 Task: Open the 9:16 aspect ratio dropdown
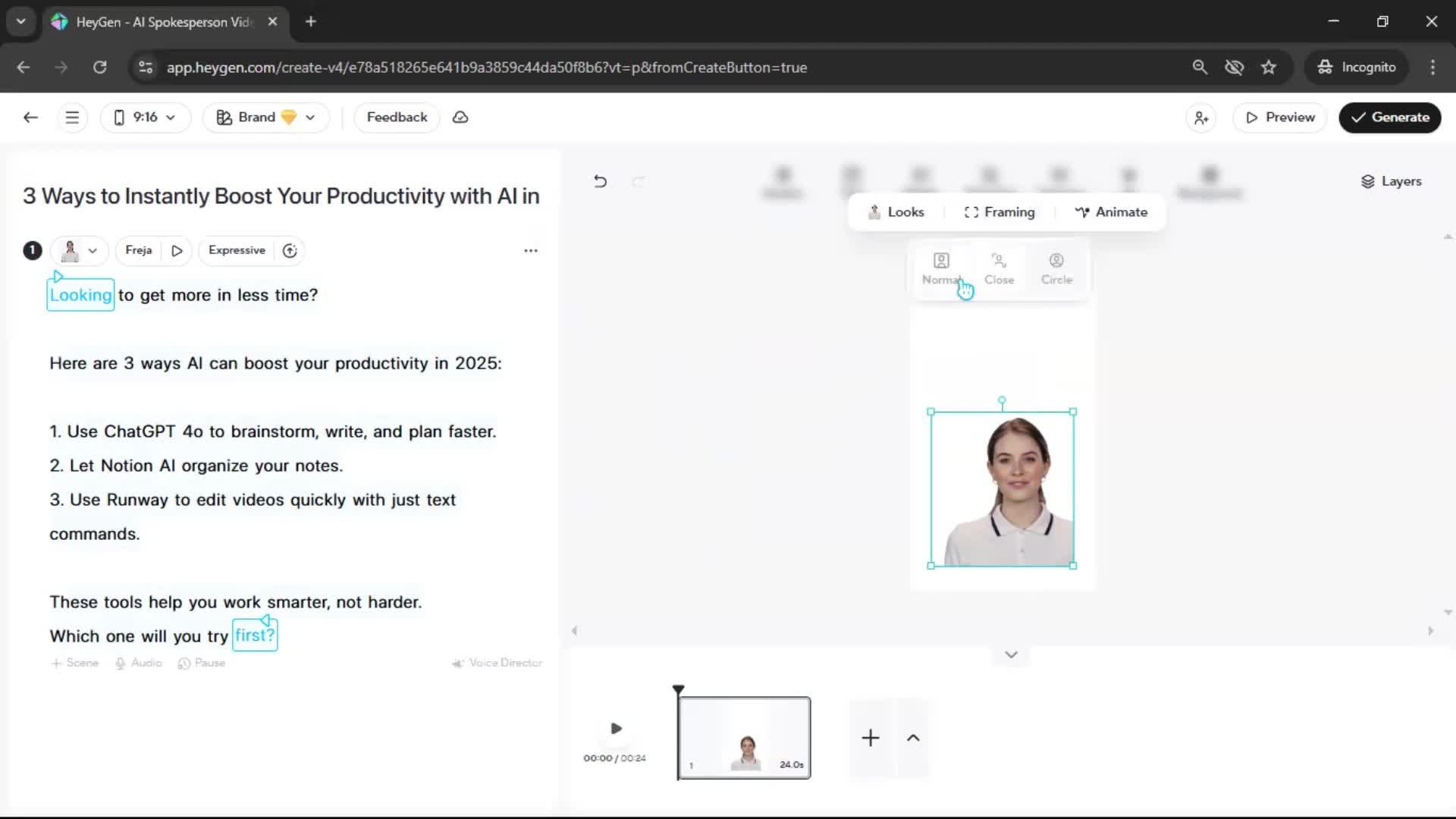tap(145, 118)
